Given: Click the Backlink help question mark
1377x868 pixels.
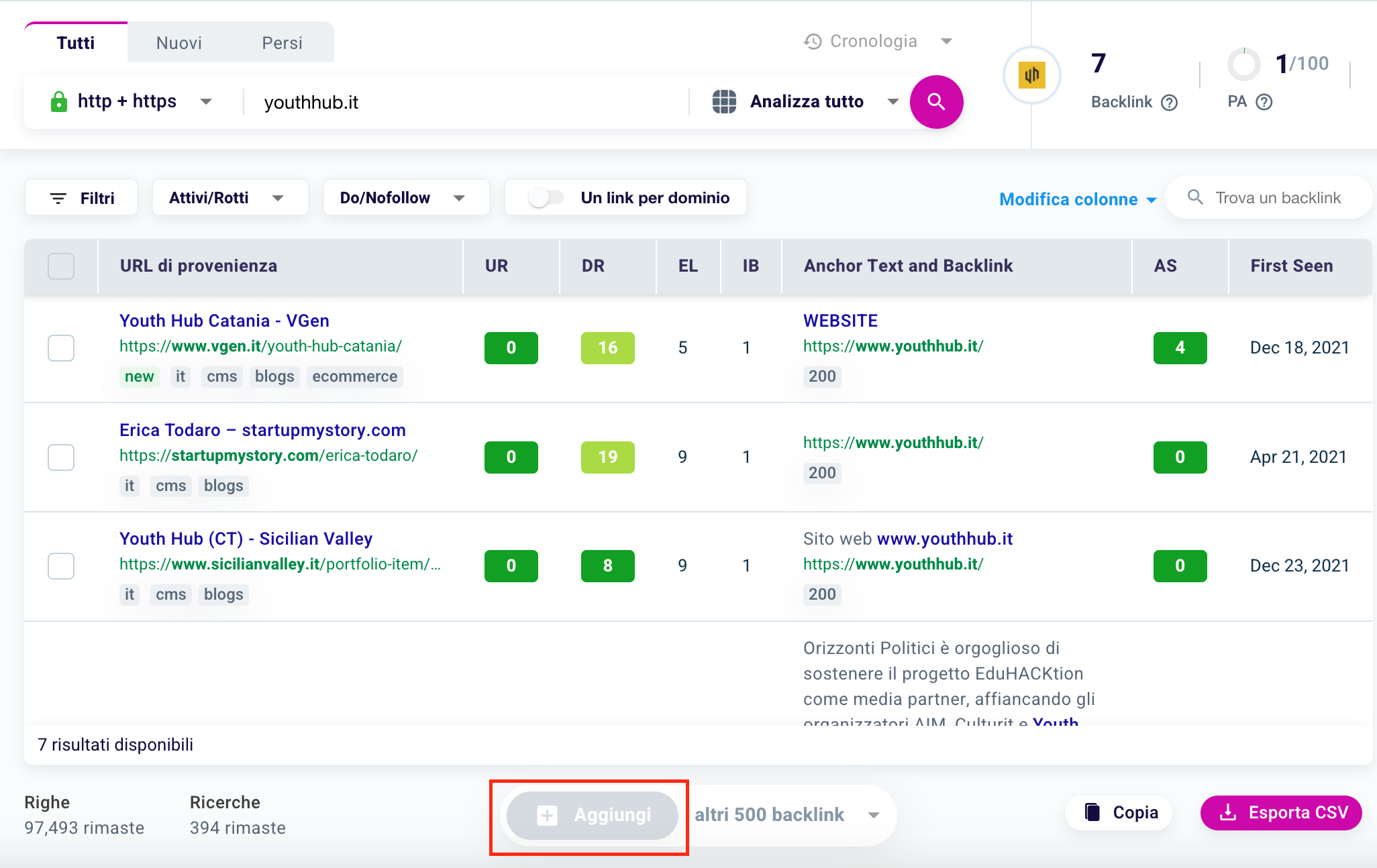Looking at the screenshot, I should (1170, 102).
